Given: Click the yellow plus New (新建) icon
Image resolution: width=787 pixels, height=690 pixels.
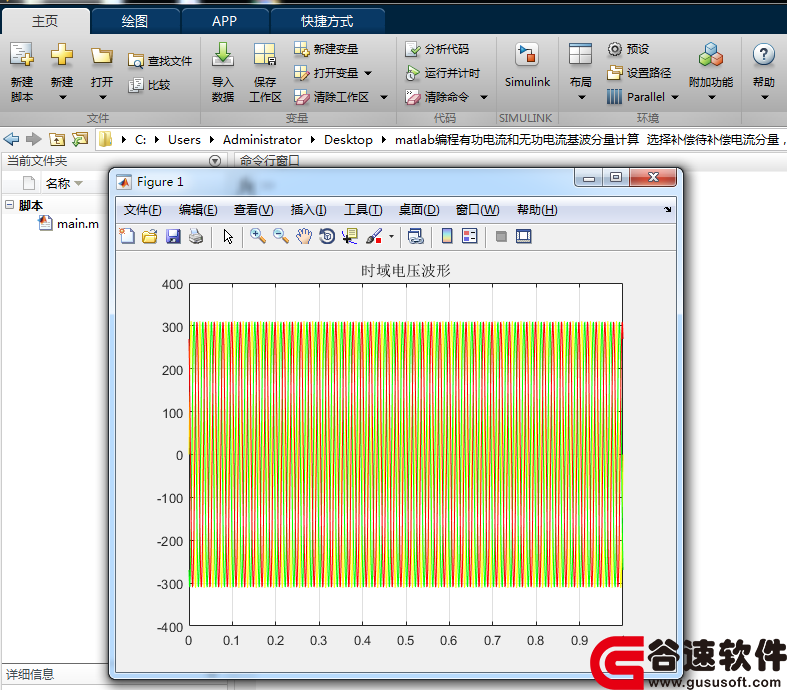Looking at the screenshot, I should click(62, 54).
